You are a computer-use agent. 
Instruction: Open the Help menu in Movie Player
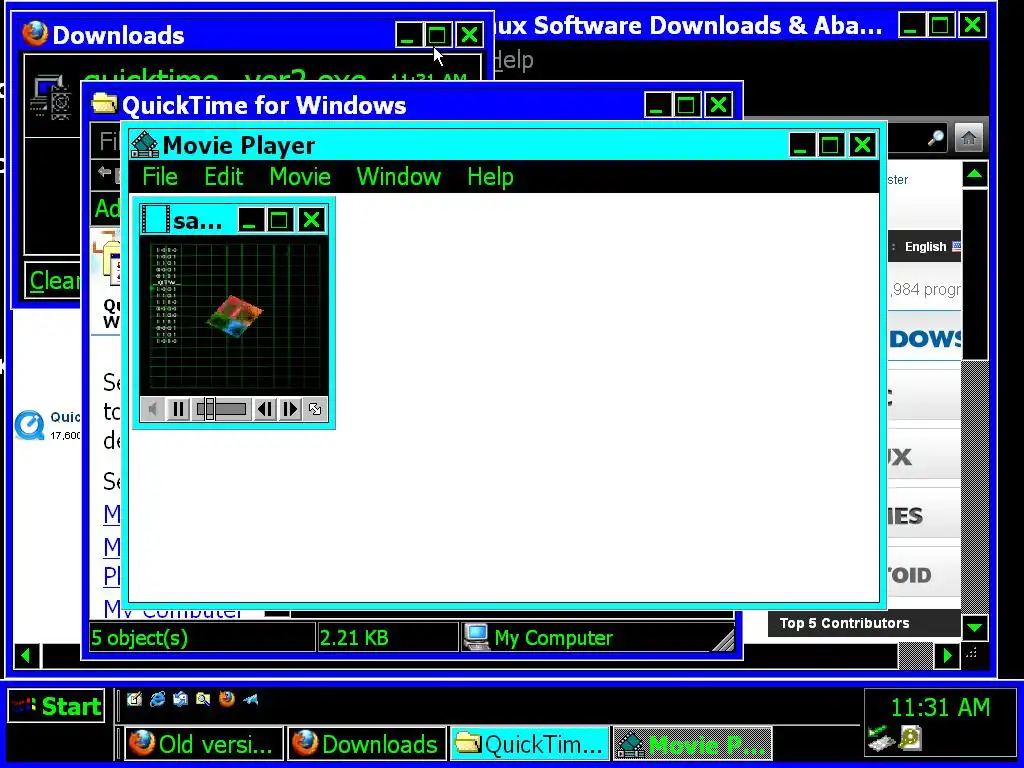(490, 177)
